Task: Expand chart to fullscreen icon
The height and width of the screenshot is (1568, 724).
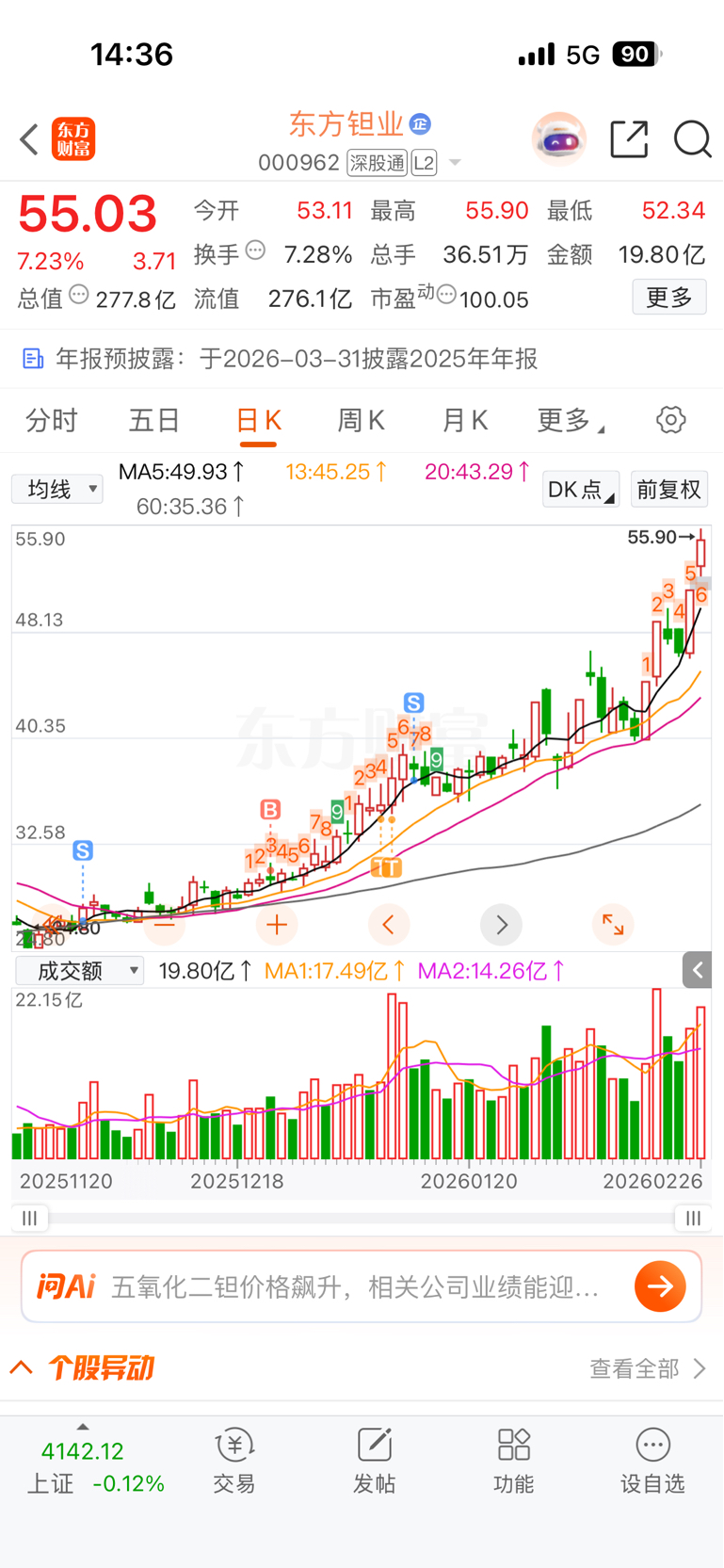Action: point(613,925)
